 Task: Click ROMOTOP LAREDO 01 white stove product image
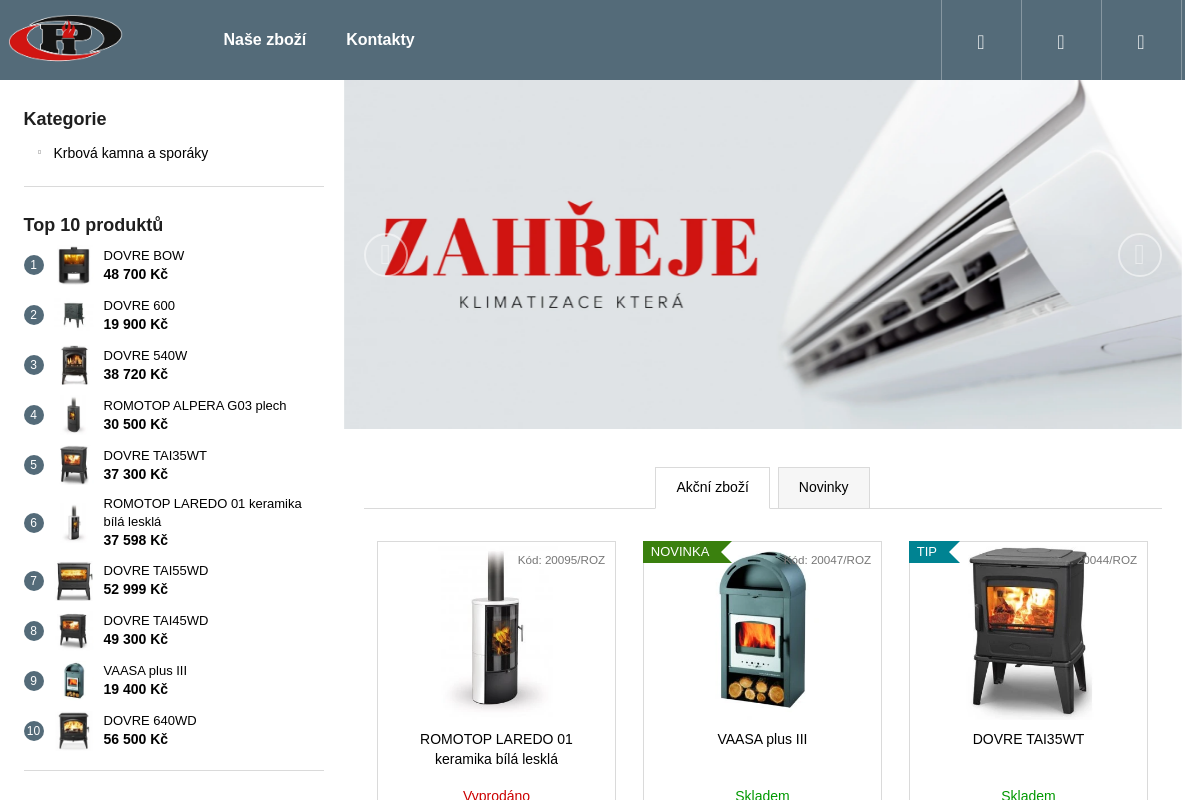(496, 630)
